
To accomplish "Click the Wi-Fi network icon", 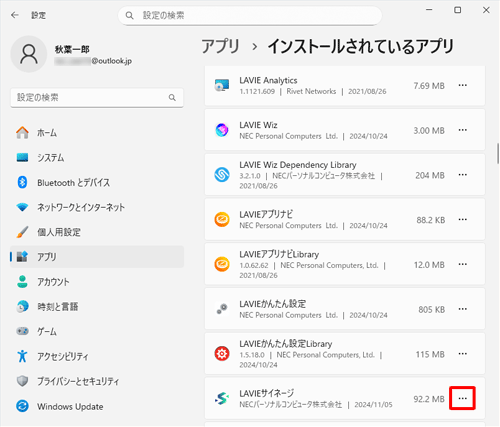I will (22, 207).
